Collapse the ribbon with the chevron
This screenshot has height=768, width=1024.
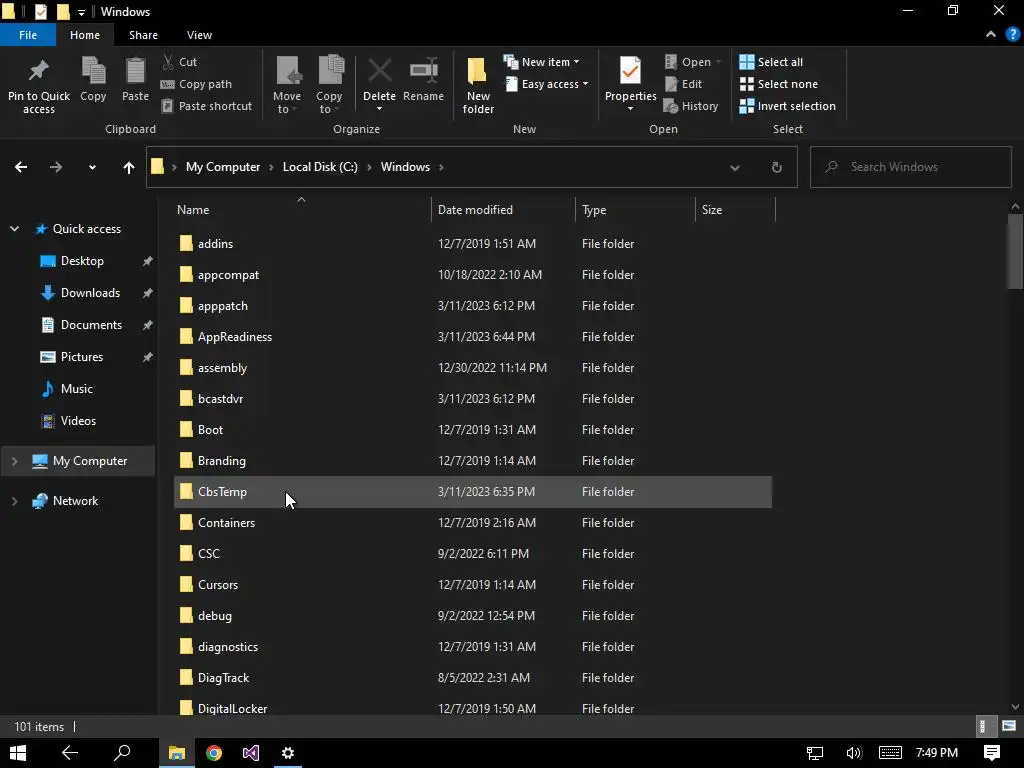point(991,35)
